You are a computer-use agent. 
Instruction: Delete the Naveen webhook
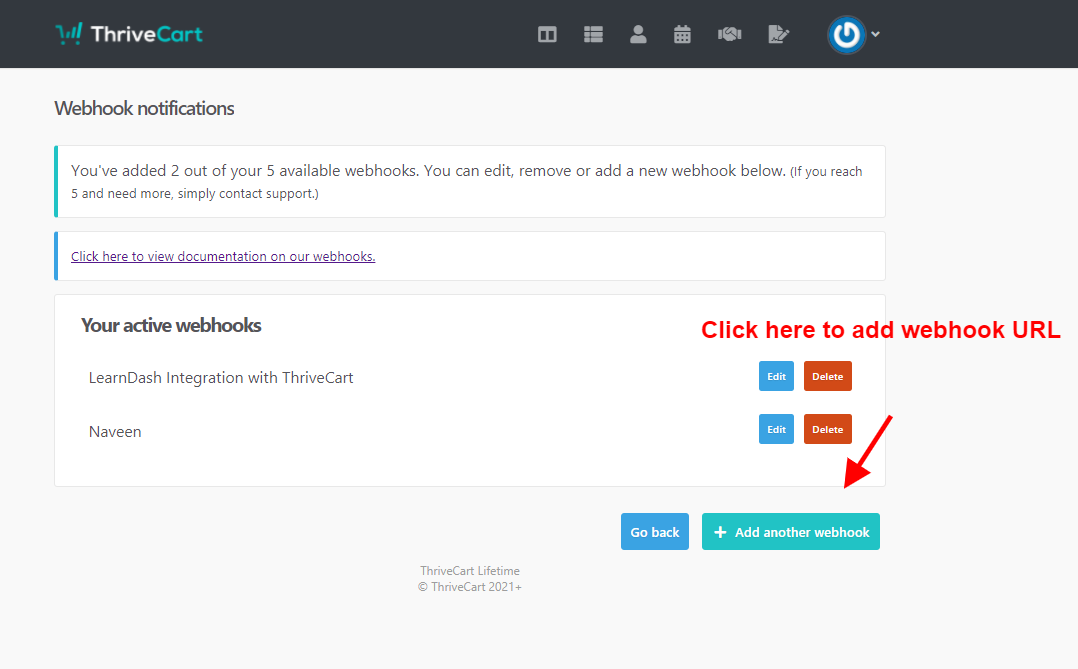pos(827,429)
